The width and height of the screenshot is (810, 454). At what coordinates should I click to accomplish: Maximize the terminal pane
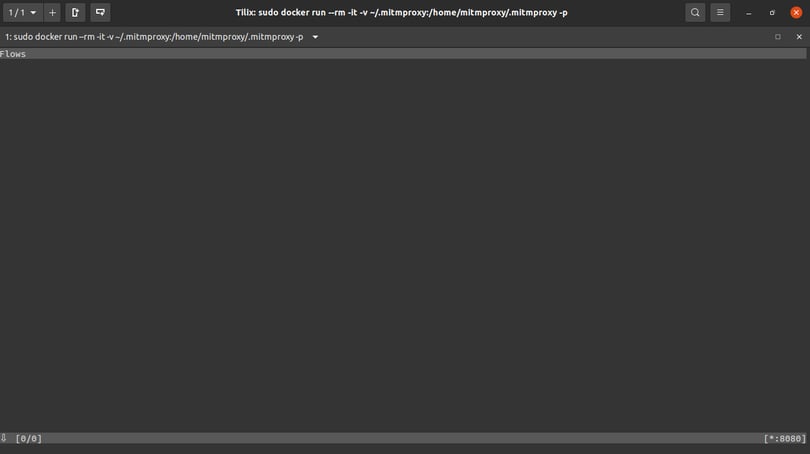pos(777,37)
